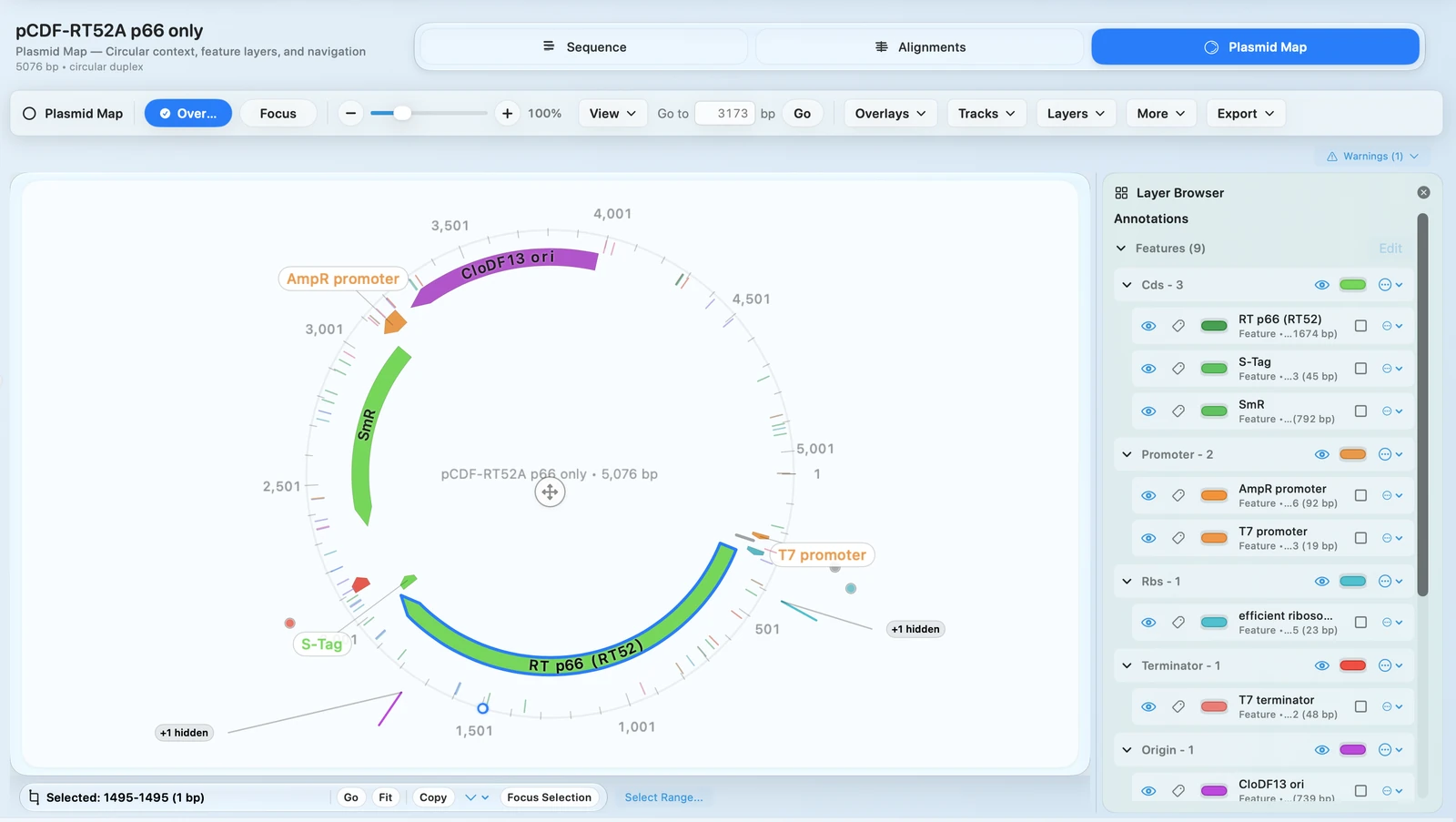Open options menu for Rbs group
The image size is (1456, 822).
tap(1390, 581)
